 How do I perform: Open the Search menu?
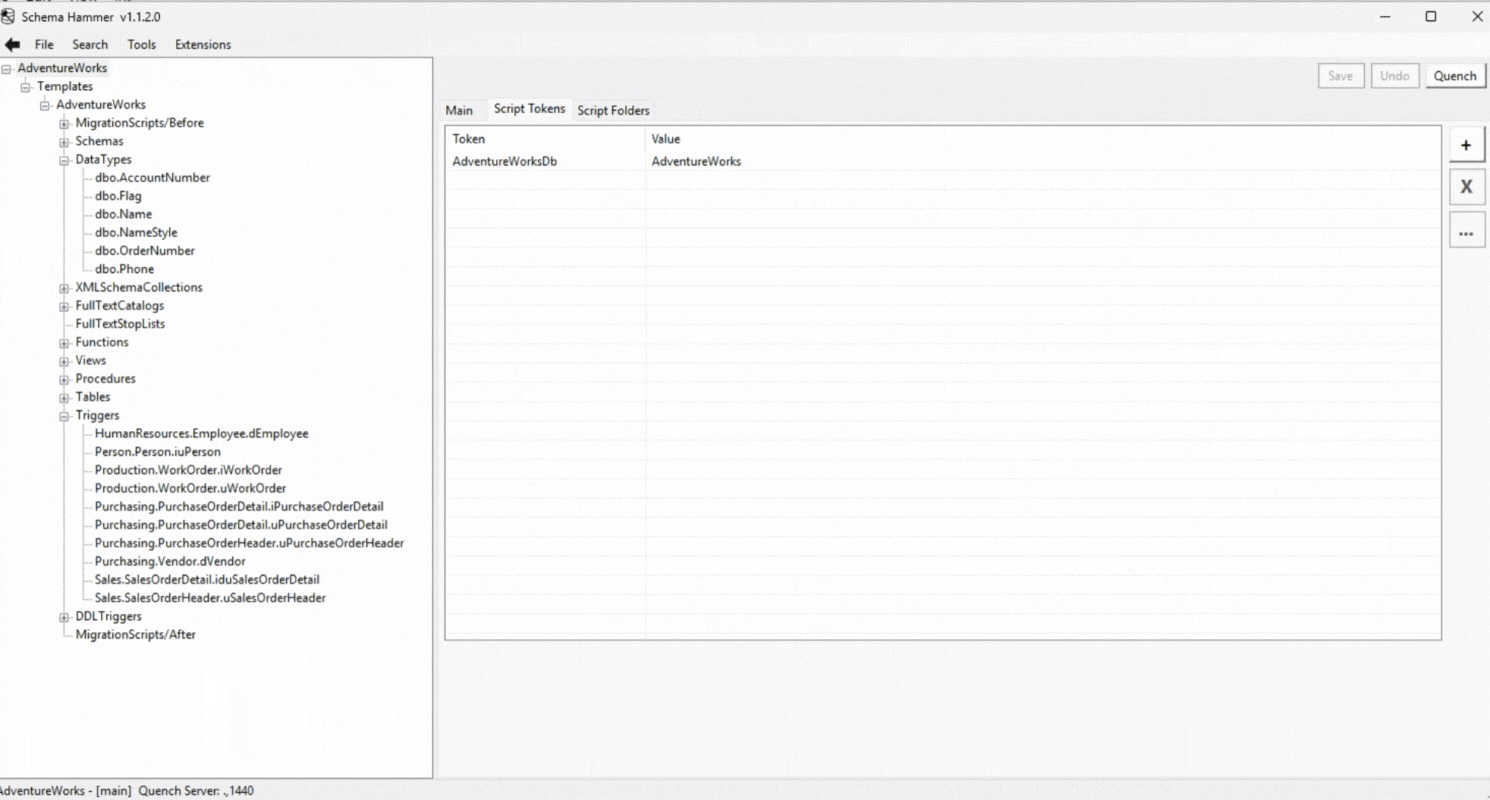click(x=89, y=44)
